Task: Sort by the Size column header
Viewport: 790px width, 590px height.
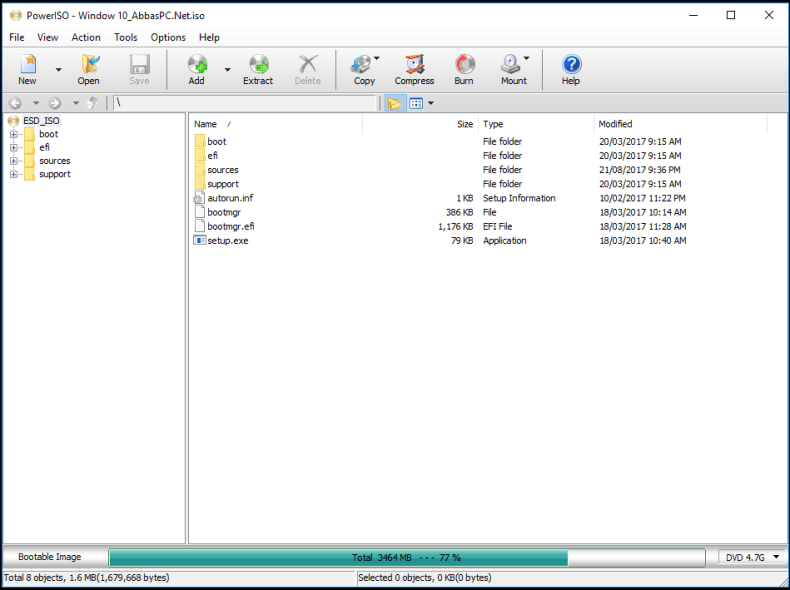Action: pos(420,124)
